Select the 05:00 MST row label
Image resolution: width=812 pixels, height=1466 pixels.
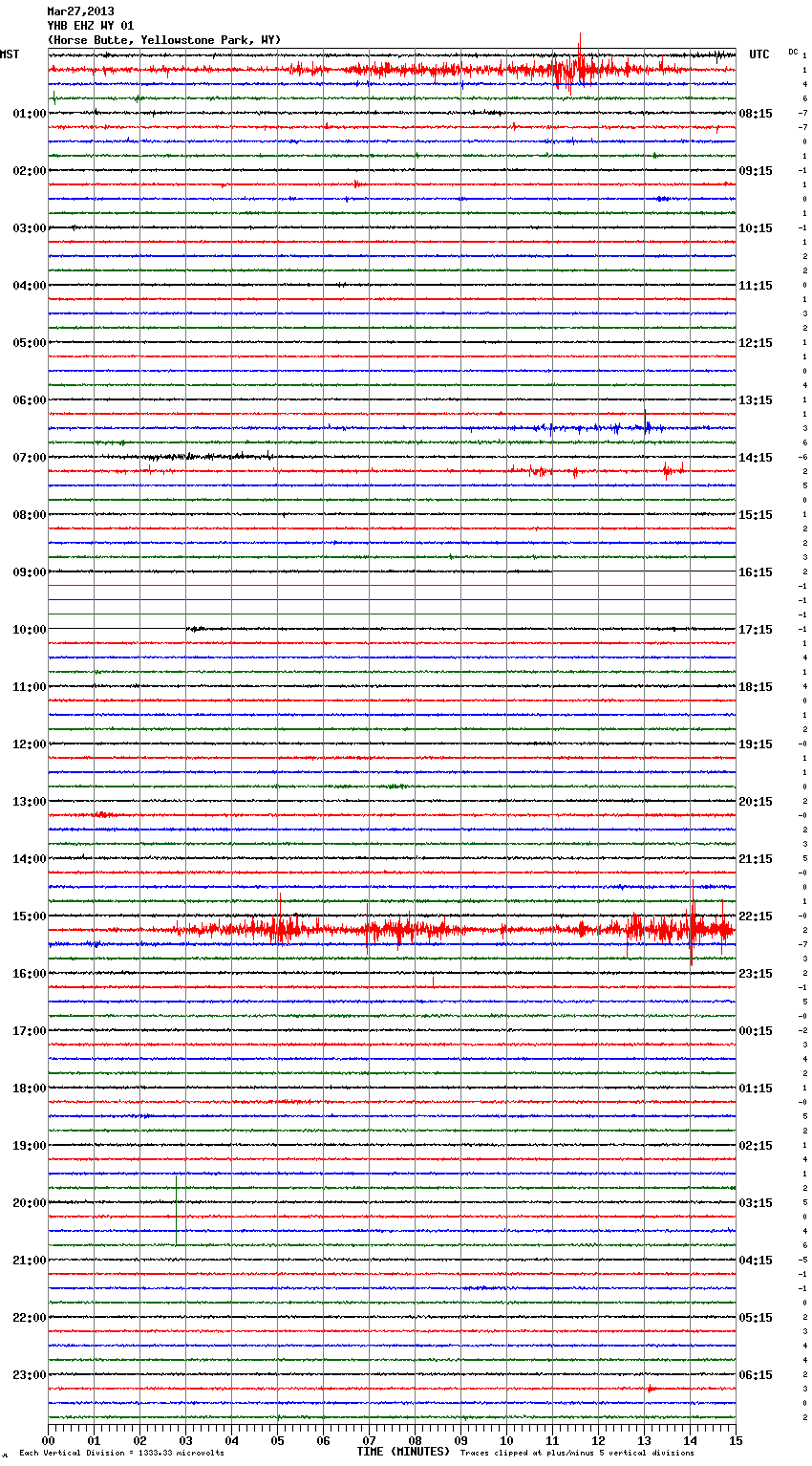tap(30, 343)
